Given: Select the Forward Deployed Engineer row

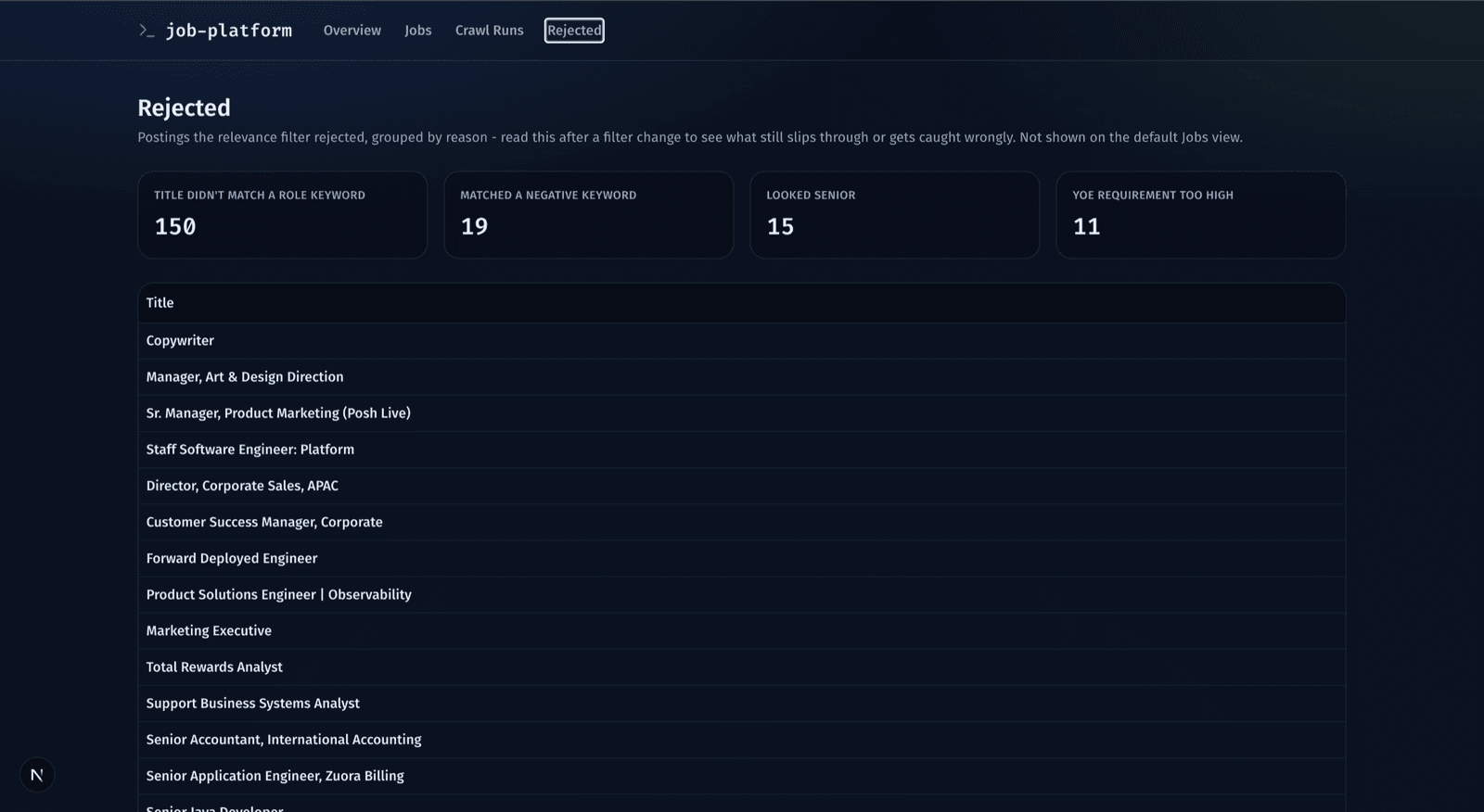Looking at the screenshot, I should pyautogui.click(x=742, y=558).
